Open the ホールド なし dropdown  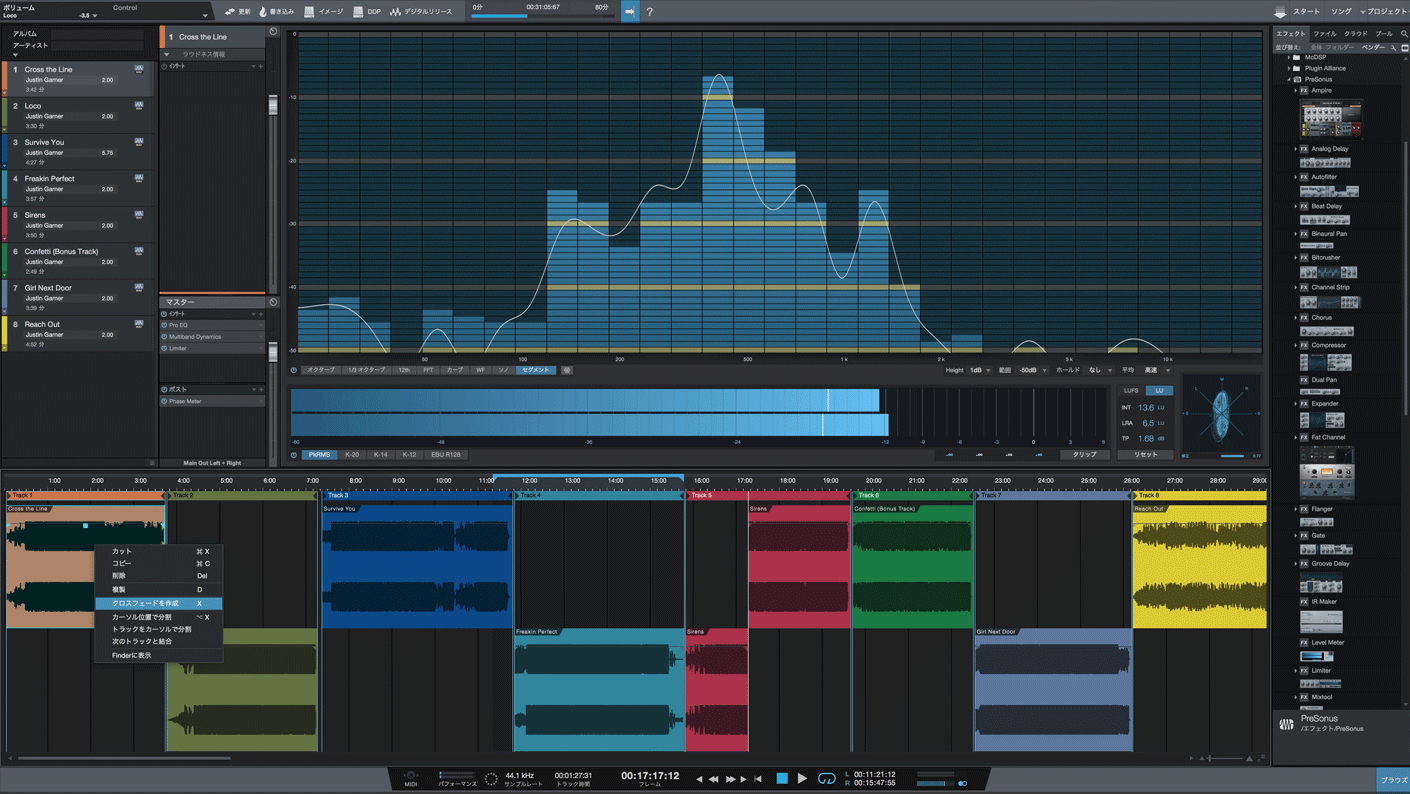tap(1100, 370)
